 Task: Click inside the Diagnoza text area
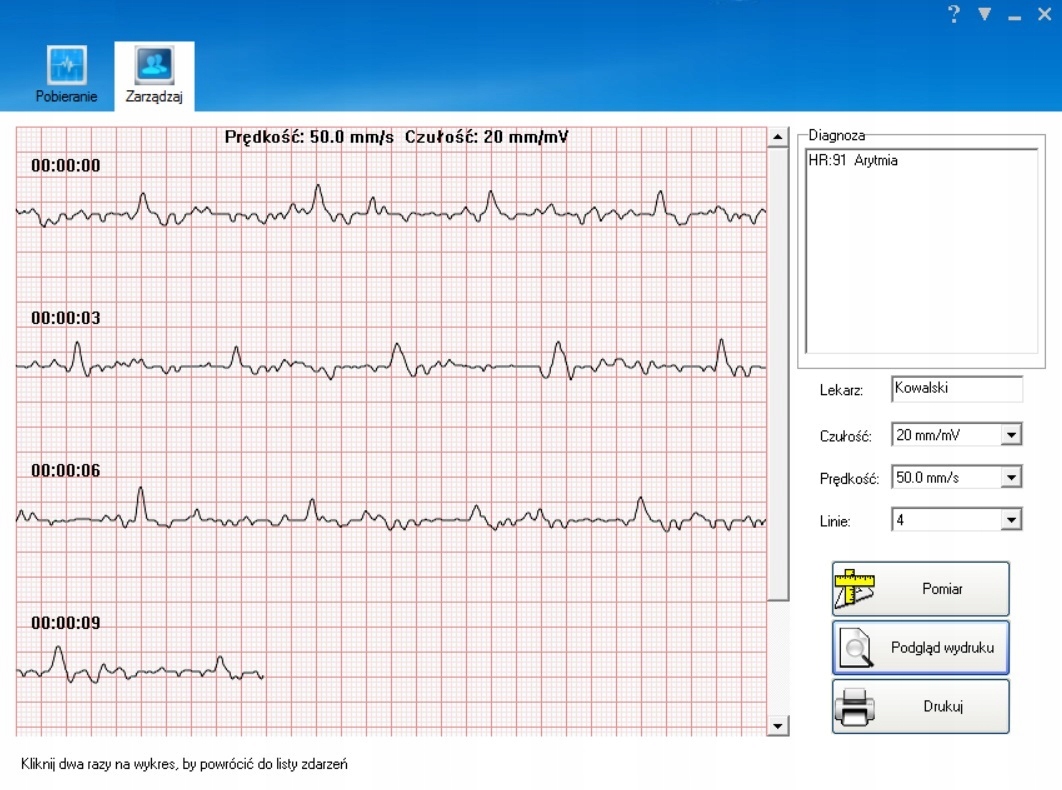pos(921,251)
